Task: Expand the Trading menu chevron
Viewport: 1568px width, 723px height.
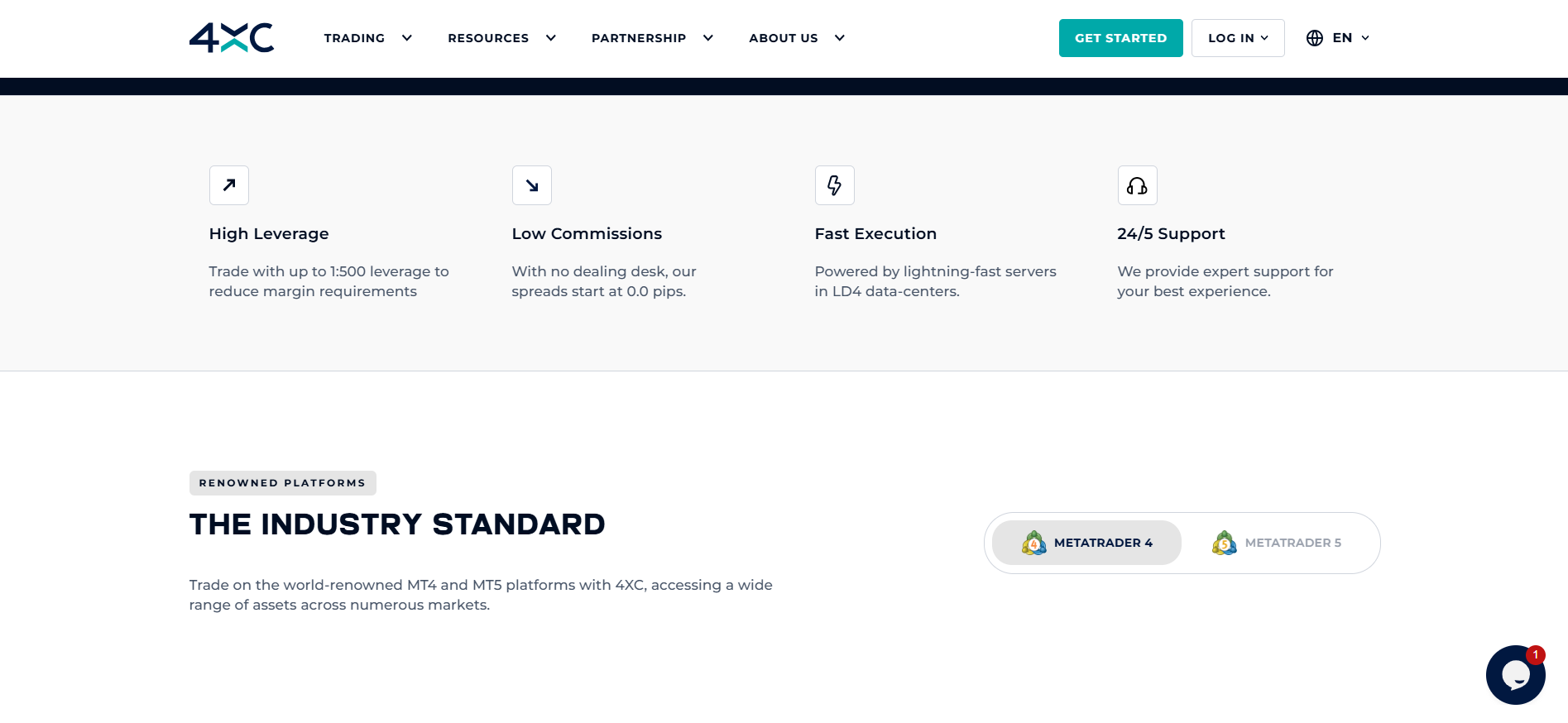Action: click(407, 38)
